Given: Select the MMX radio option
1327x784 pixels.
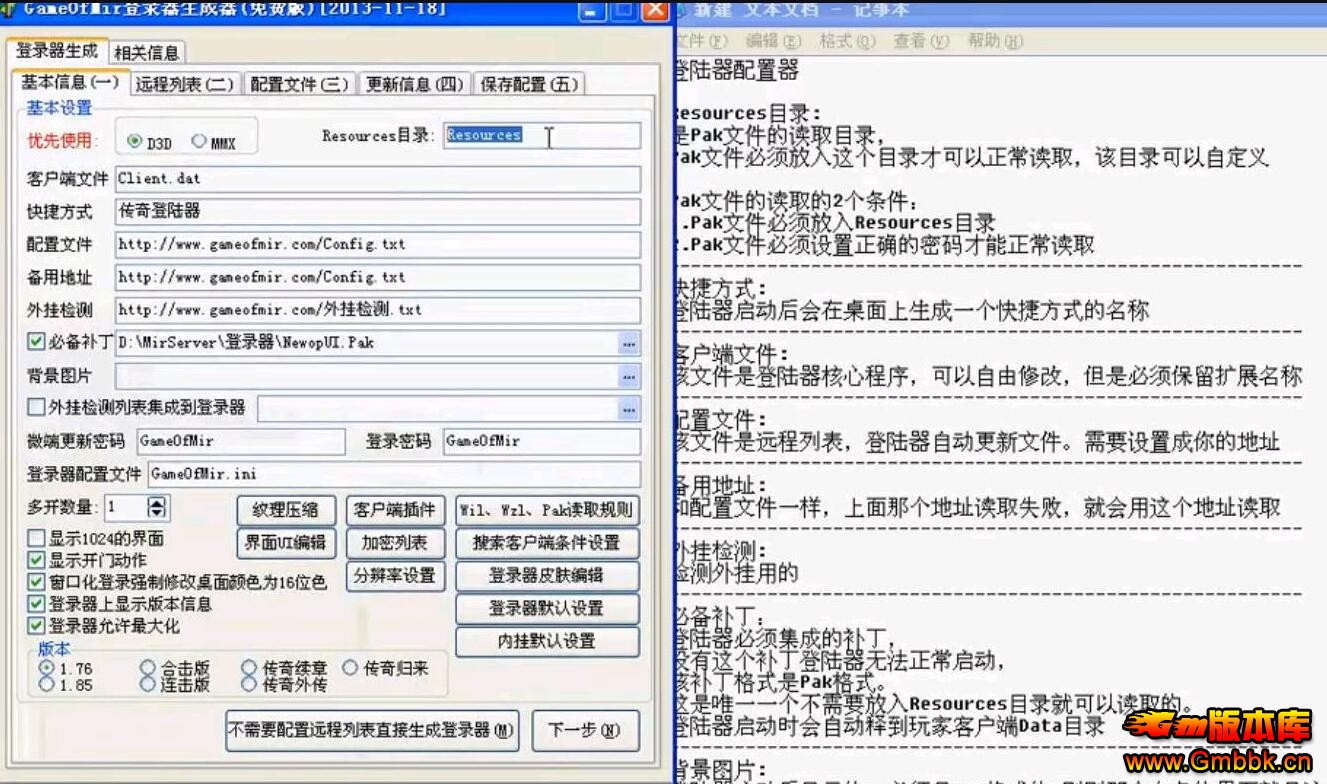Looking at the screenshot, I should tap(199, 142).
